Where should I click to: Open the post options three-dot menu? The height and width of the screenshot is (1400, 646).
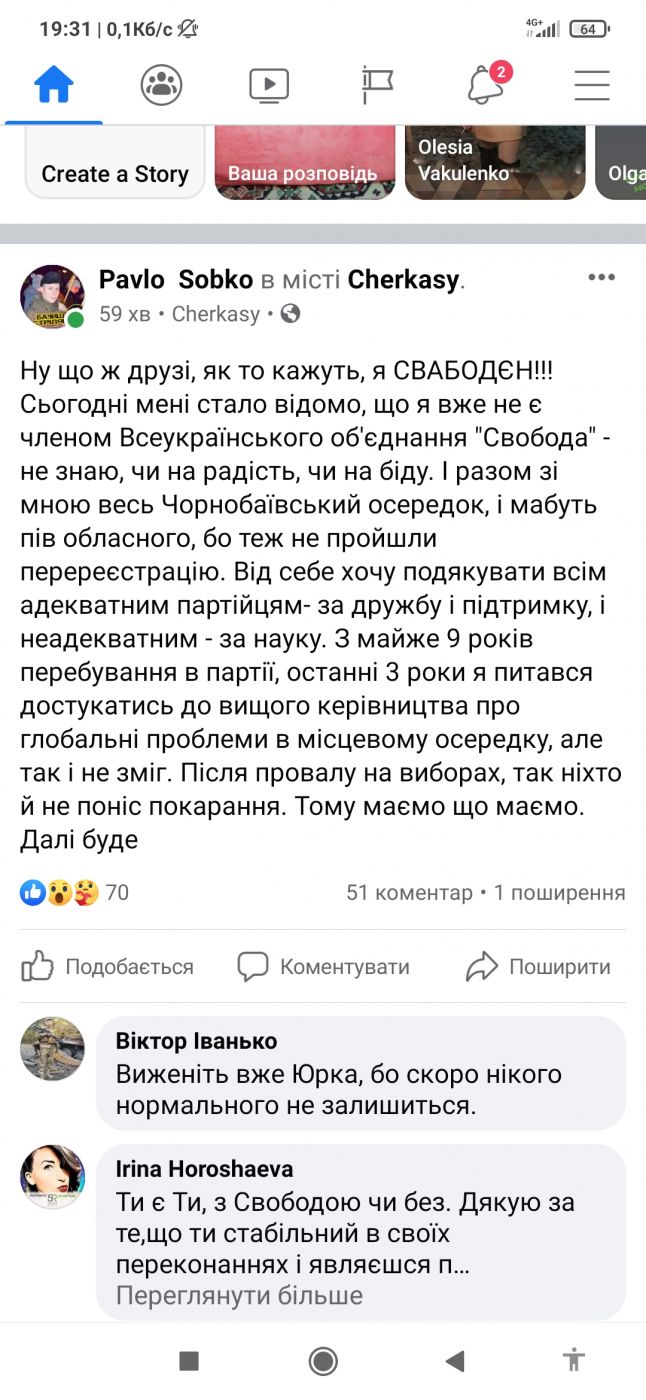coord(601,277)
